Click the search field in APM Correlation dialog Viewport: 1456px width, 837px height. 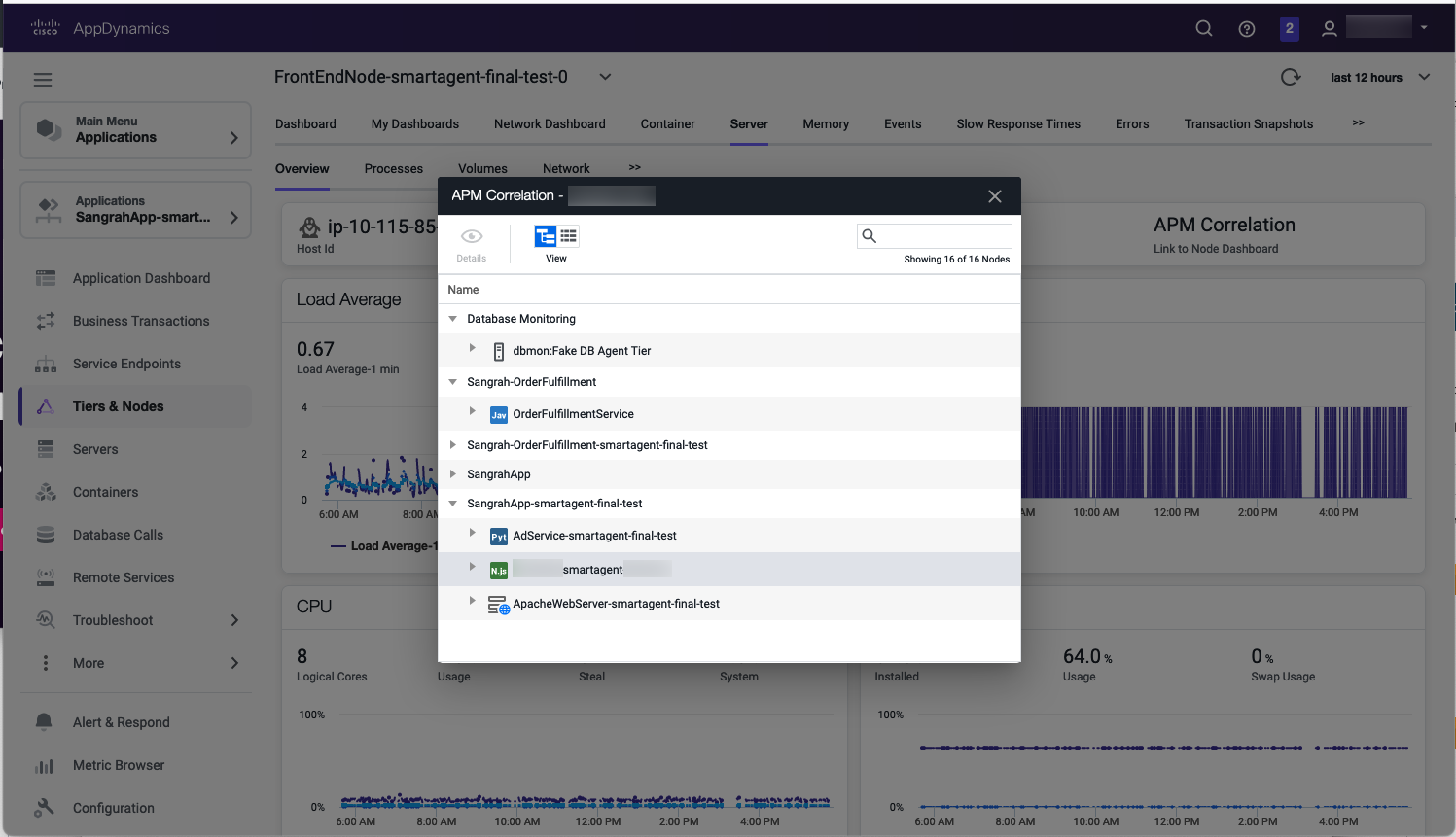click(x=935, y=236)
